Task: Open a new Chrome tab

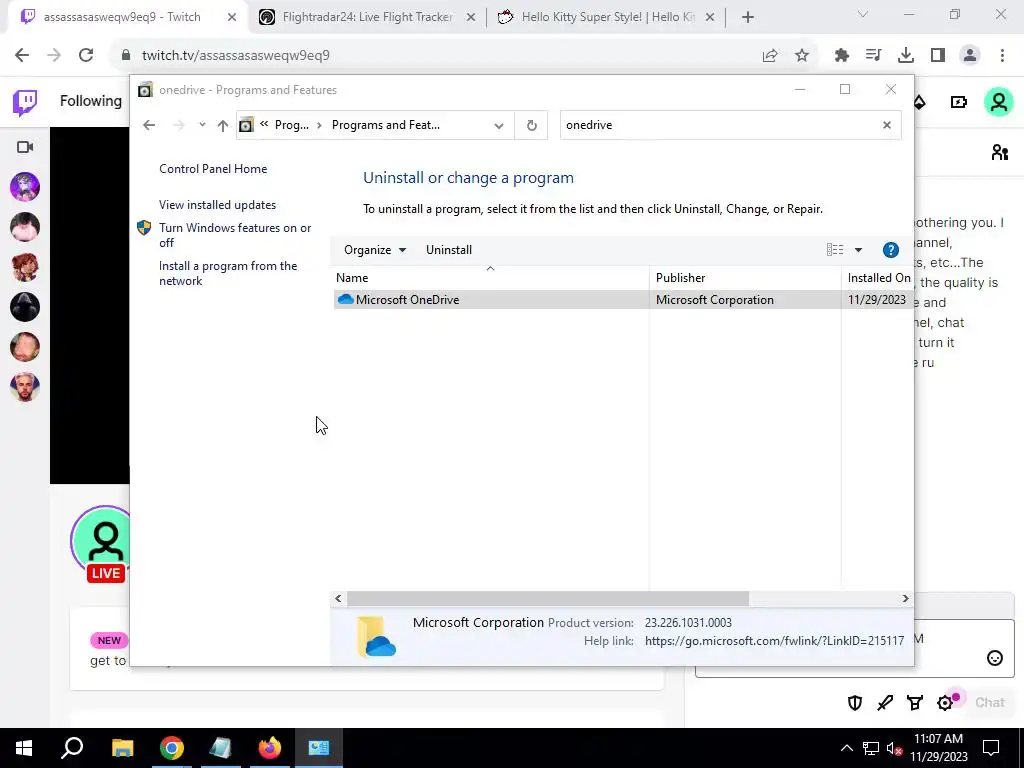Action: tap(748, 17)
